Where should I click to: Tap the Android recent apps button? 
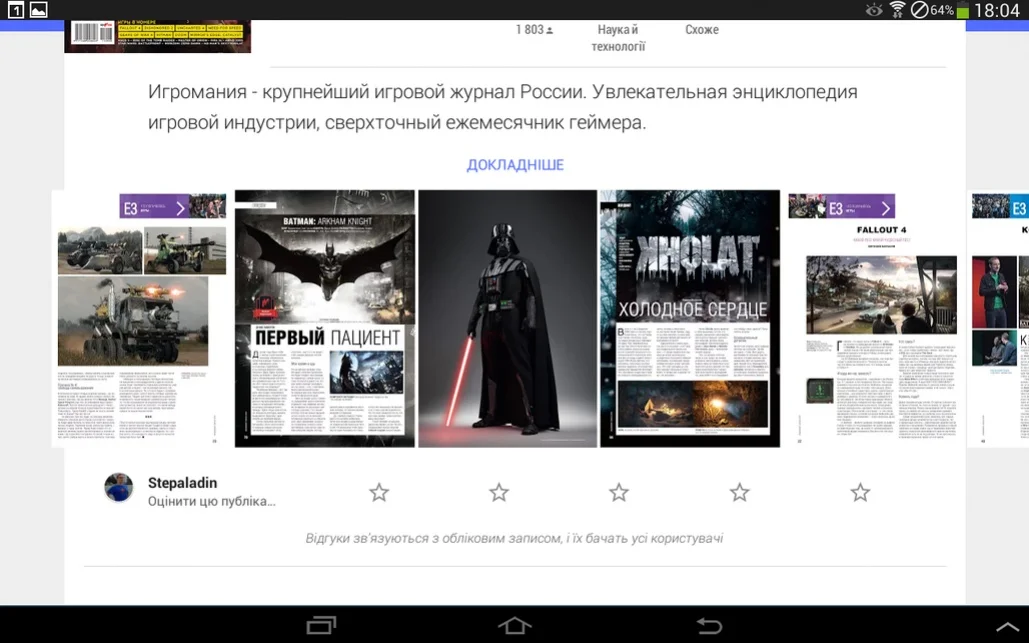tap(322, 625)
